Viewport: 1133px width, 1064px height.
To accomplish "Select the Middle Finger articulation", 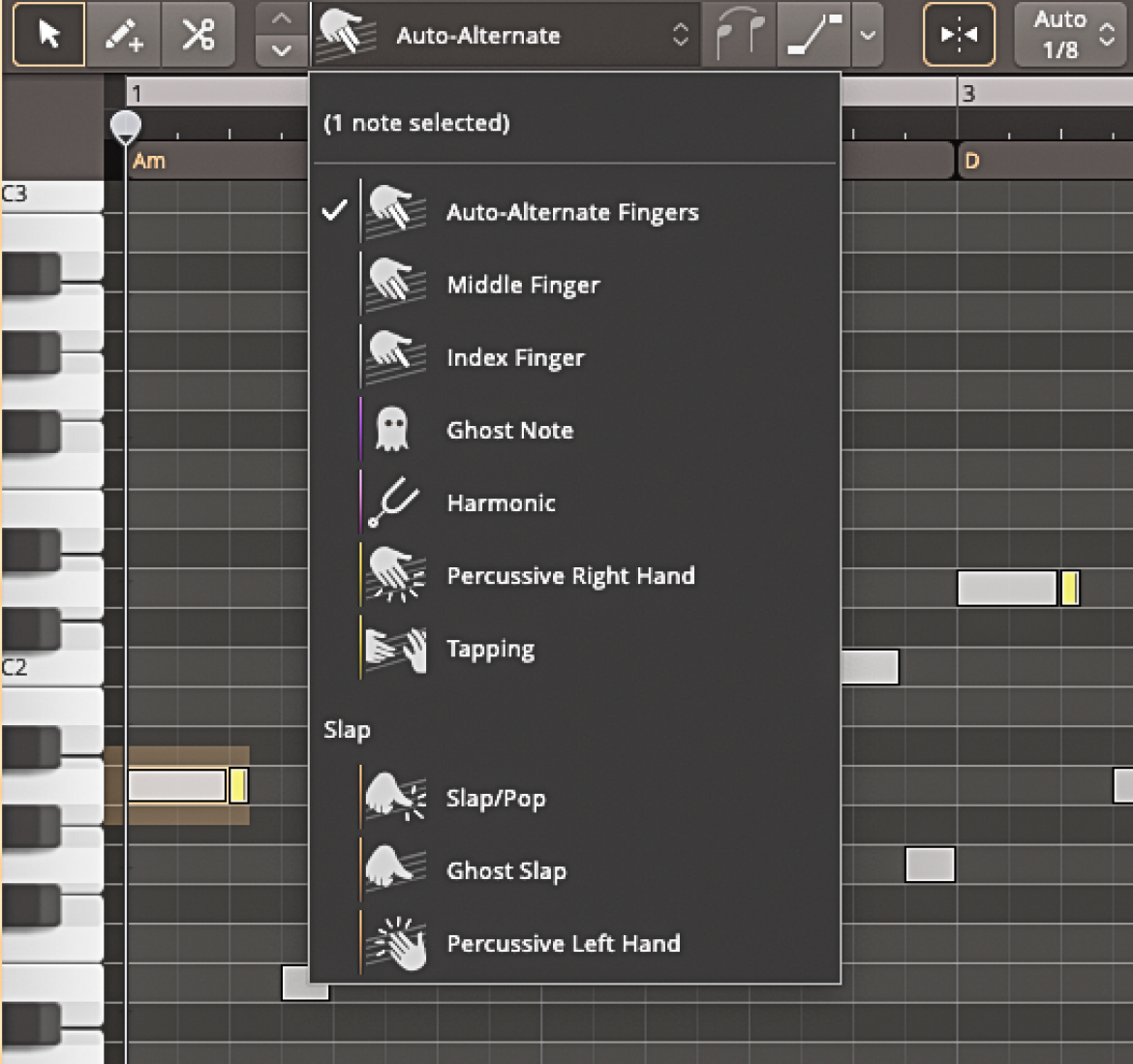I will pyautogui.click(x=575, y=285).
